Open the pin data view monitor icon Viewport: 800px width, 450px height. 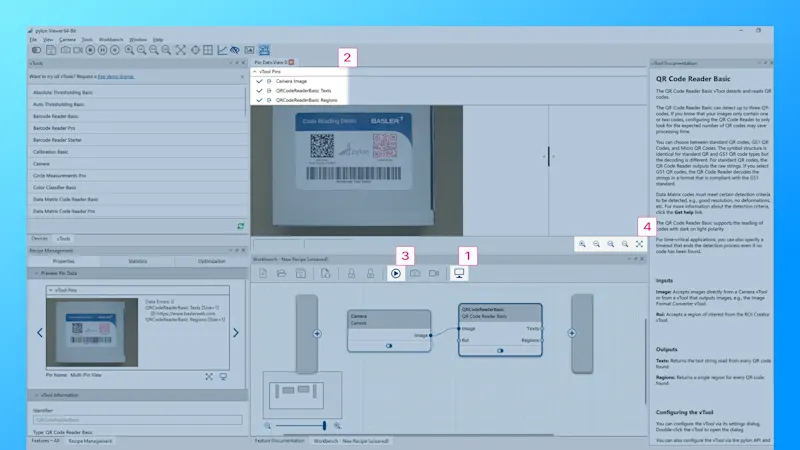(459, 273)
